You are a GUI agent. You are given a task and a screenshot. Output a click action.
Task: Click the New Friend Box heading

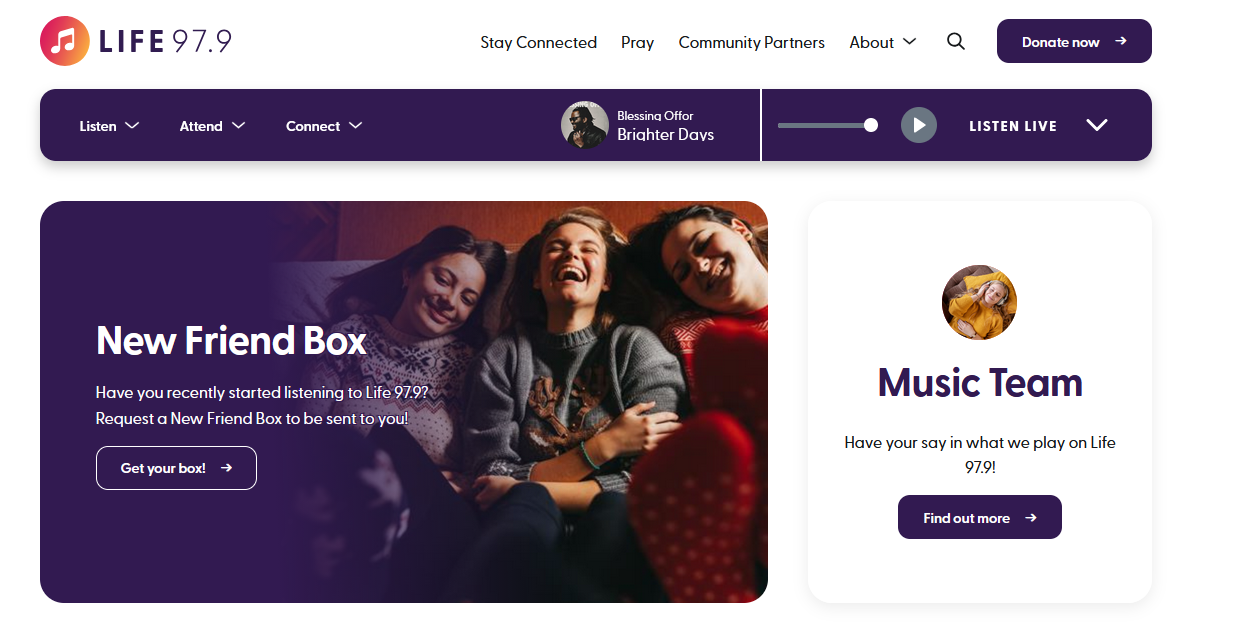231,341
